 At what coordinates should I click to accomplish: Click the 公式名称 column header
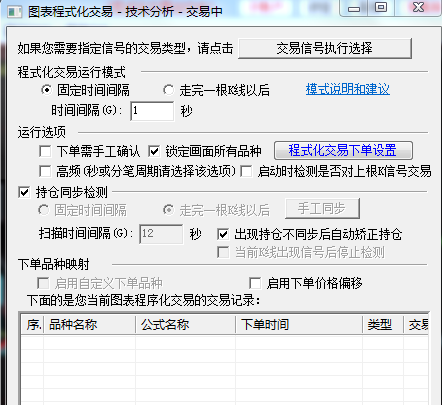point(185,324)
